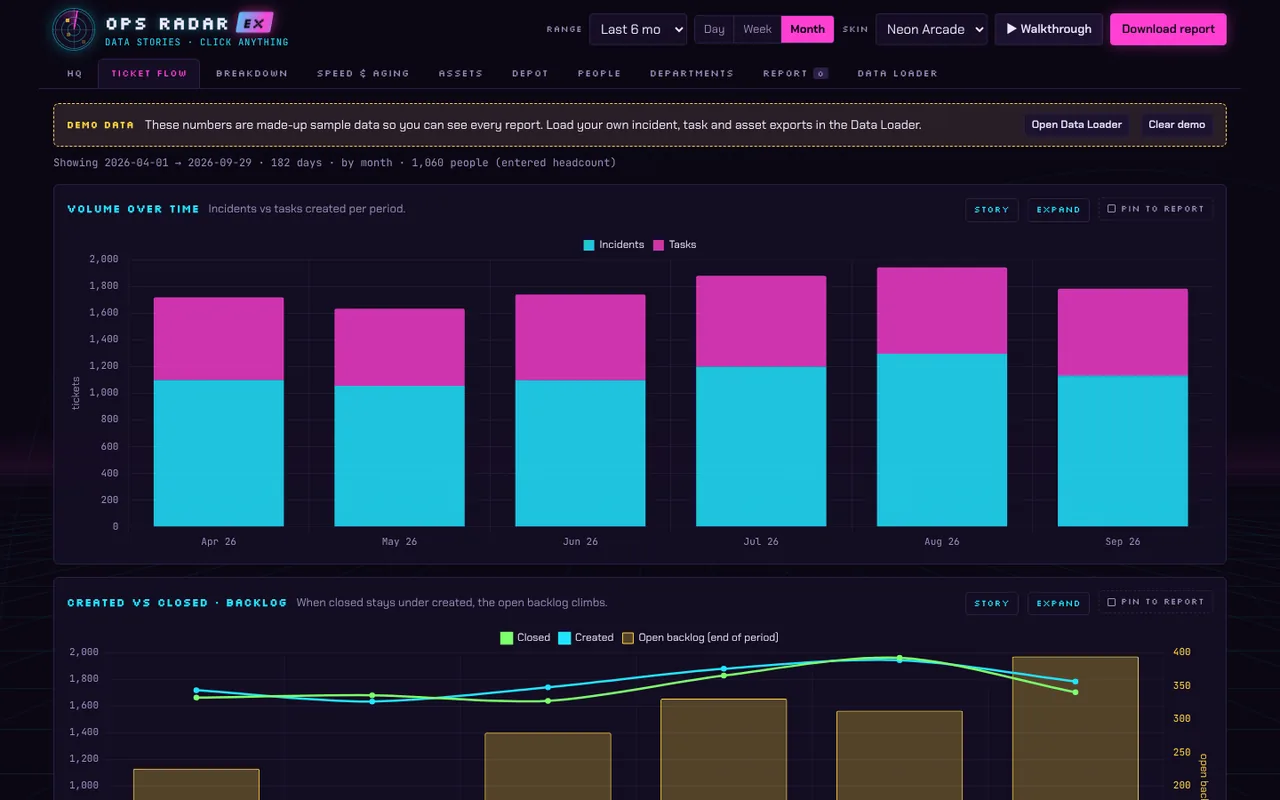Expand the Volume Over Time chart
The image size is (1280, 800).
[x=1058, y=210]
